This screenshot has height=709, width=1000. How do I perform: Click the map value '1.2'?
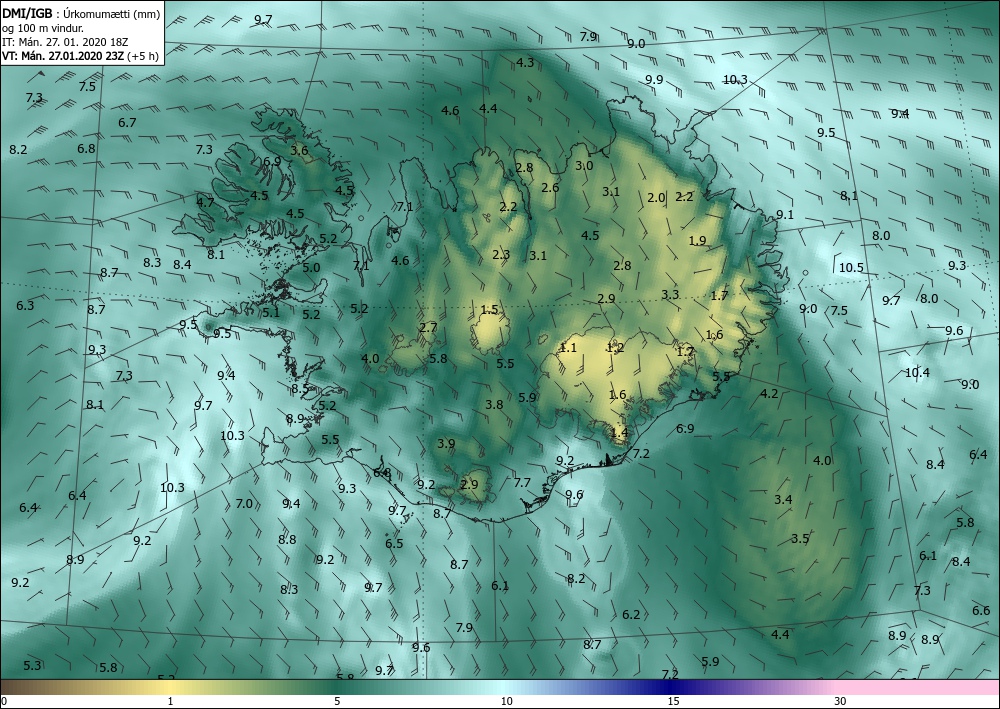pos(615,347)
